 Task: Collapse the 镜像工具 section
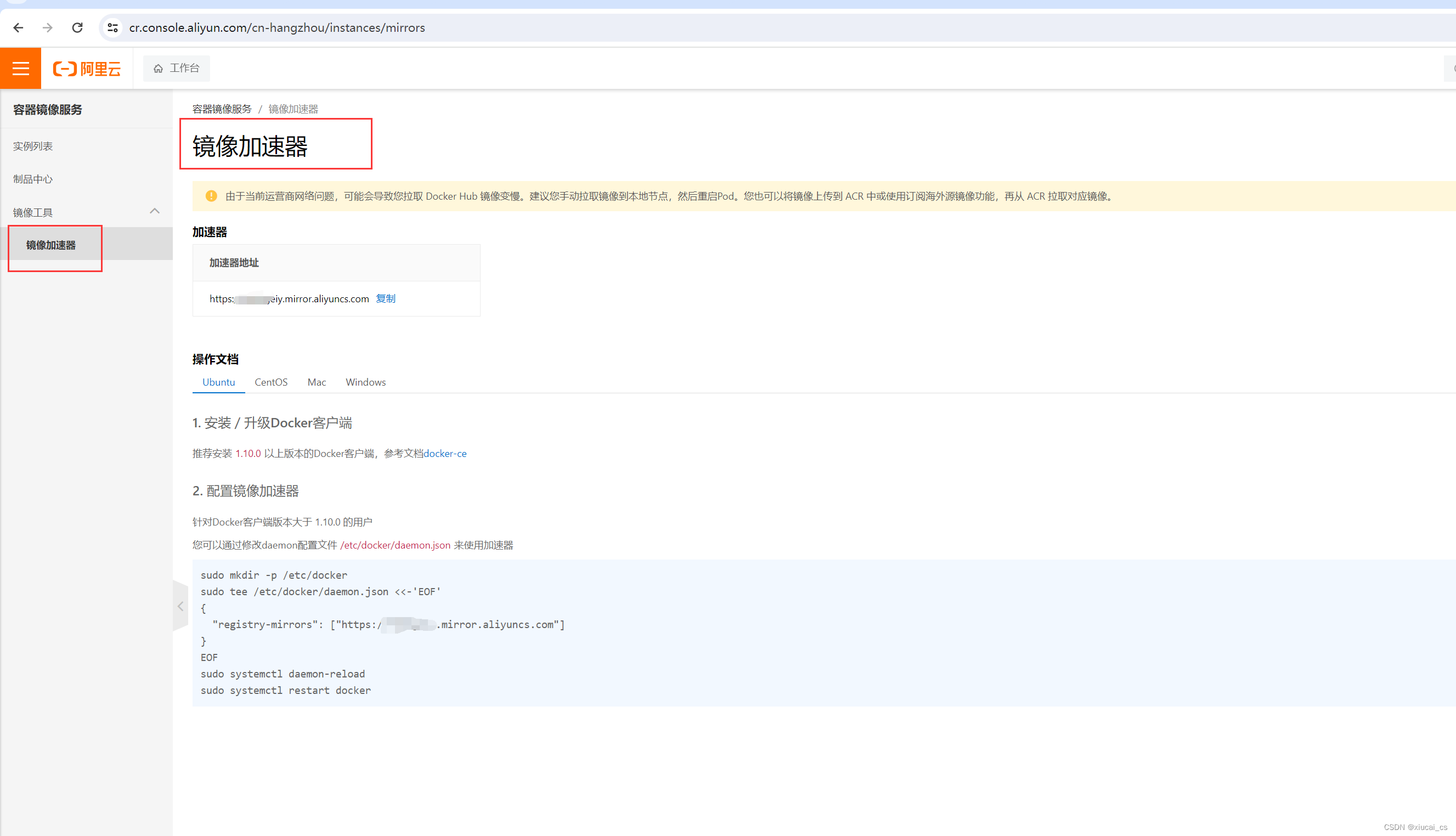click(155, 211)
